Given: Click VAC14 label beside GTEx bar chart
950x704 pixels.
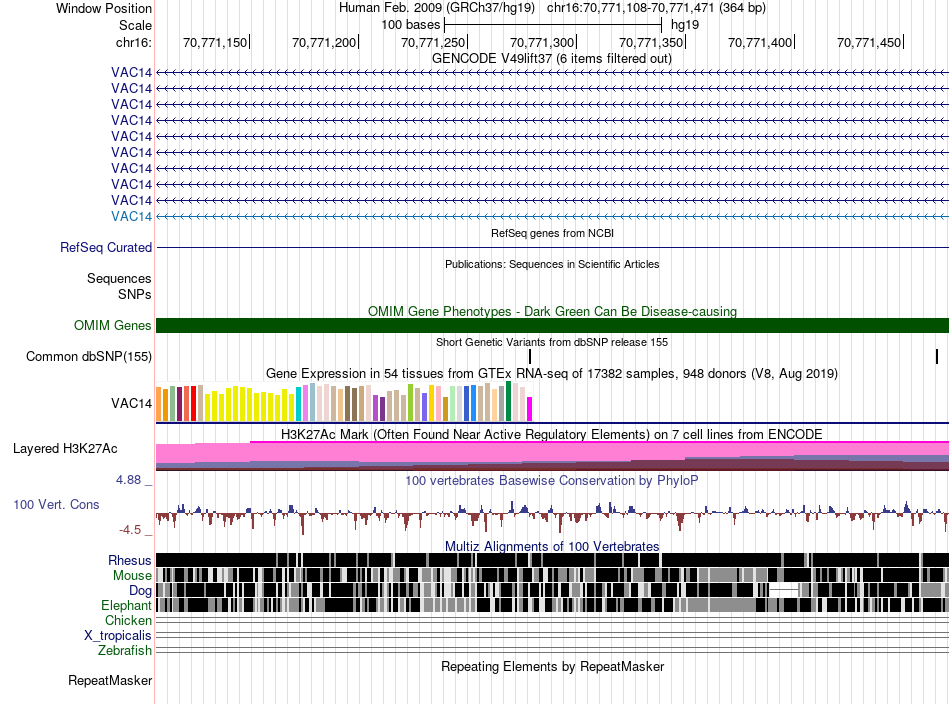Looking at the screenshot, I should pos(131,403).
